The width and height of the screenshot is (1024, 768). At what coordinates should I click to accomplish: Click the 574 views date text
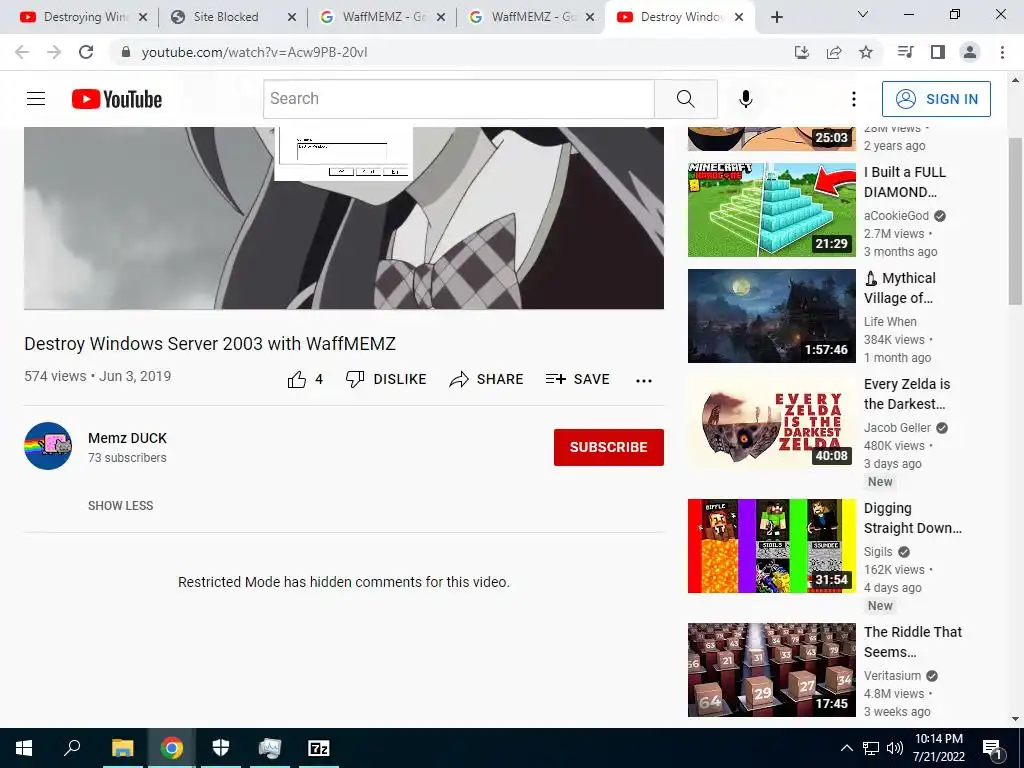(97, 376)
